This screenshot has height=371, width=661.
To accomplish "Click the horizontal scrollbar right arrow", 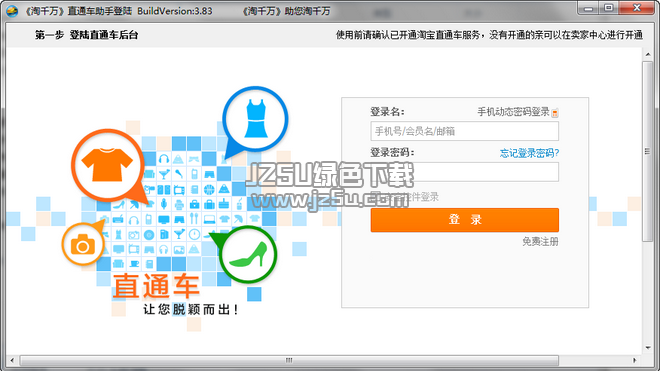I will coord(634,360).
